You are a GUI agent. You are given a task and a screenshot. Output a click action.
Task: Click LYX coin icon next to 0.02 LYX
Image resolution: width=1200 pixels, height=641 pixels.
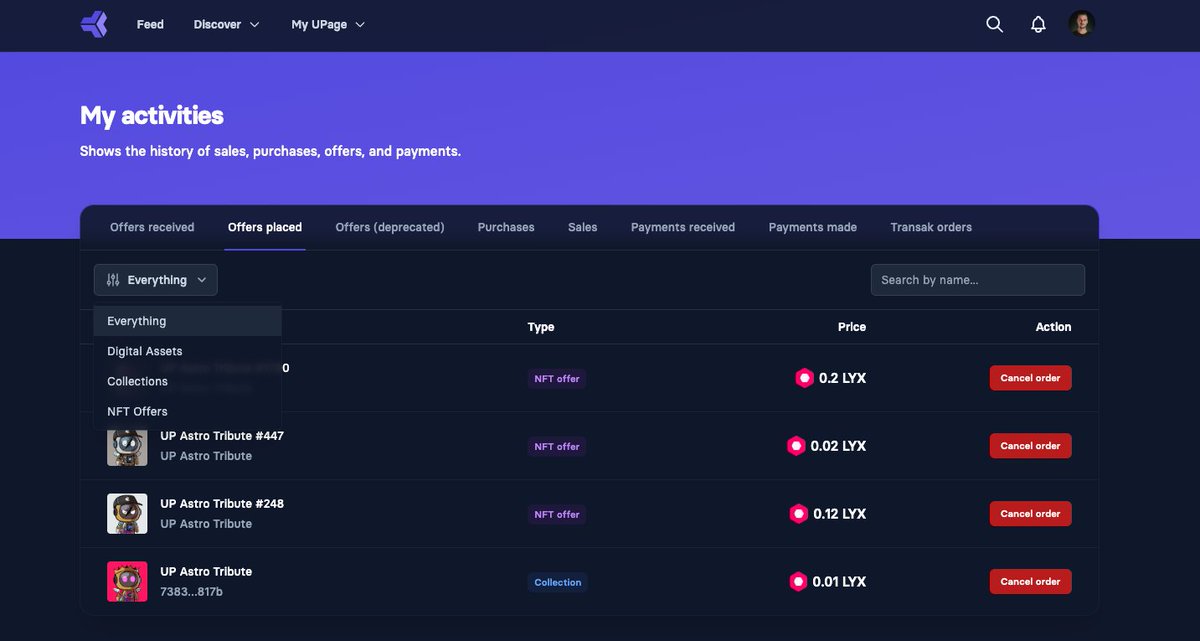(x=796, y=446)
